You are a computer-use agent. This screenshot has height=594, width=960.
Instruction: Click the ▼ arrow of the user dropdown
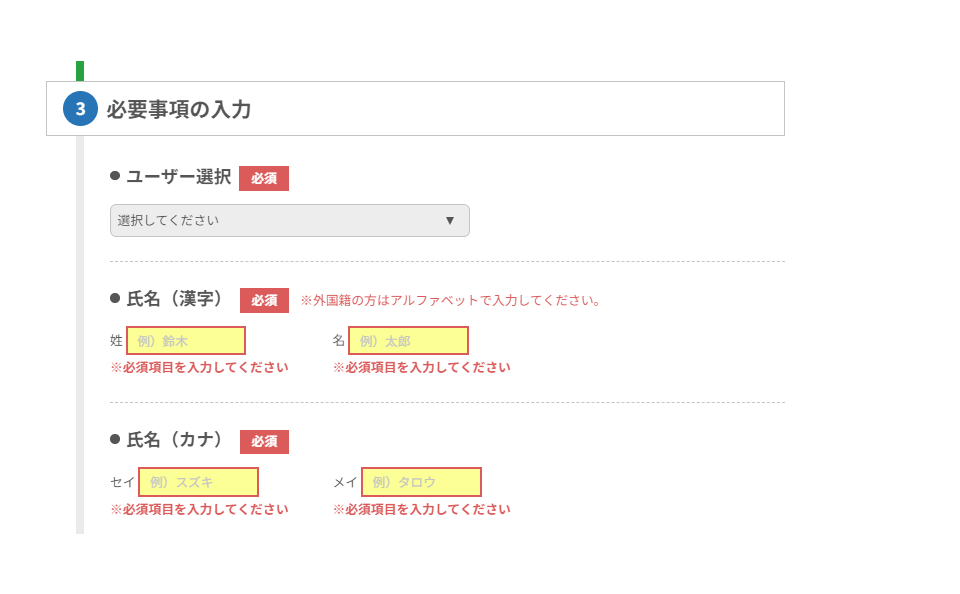click(x=450, y=220)
